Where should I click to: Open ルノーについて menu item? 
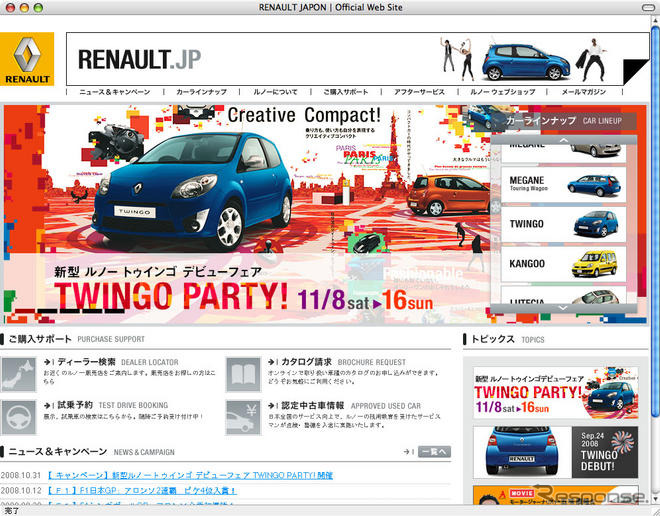coord(275,92)
